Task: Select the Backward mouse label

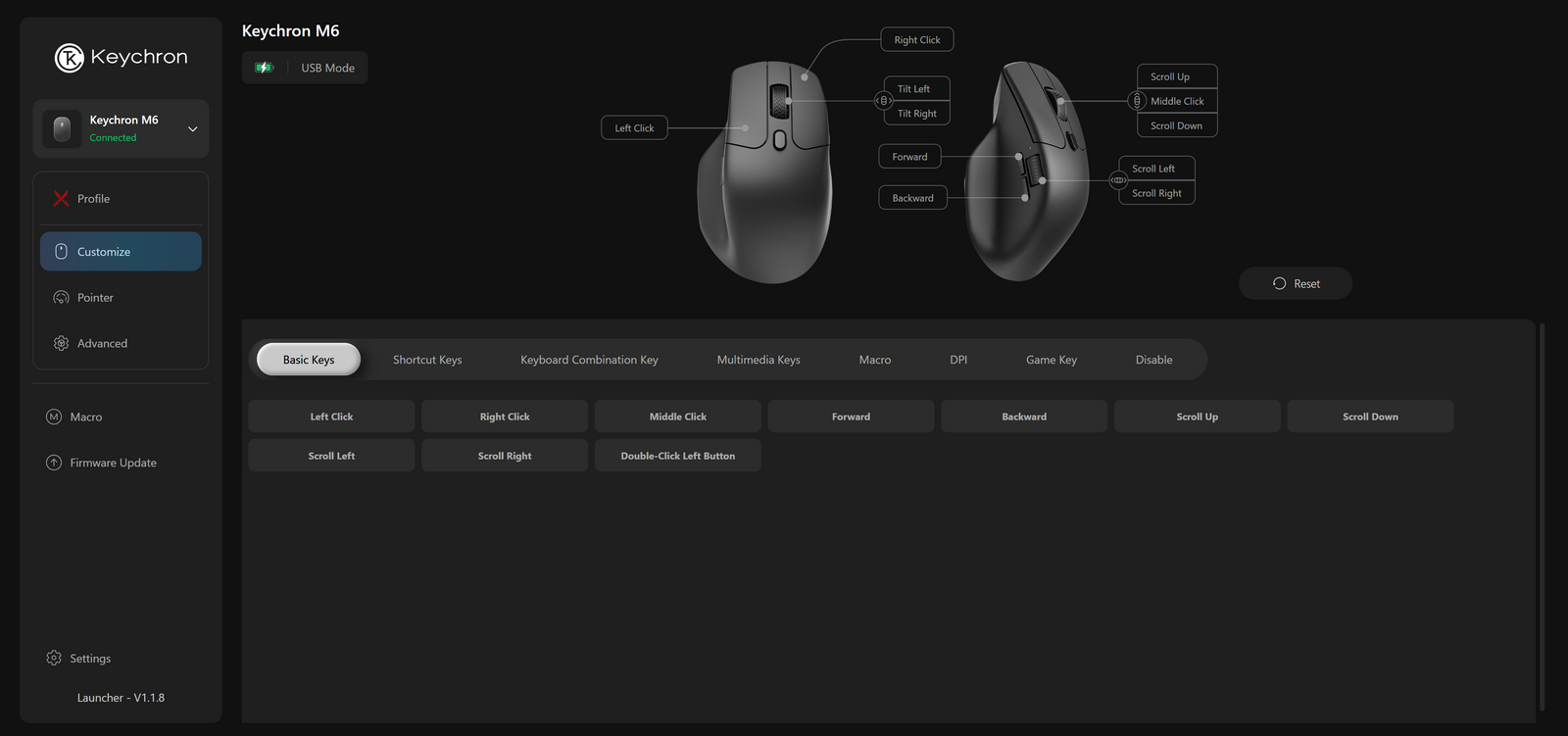Action: pos(912,198)
